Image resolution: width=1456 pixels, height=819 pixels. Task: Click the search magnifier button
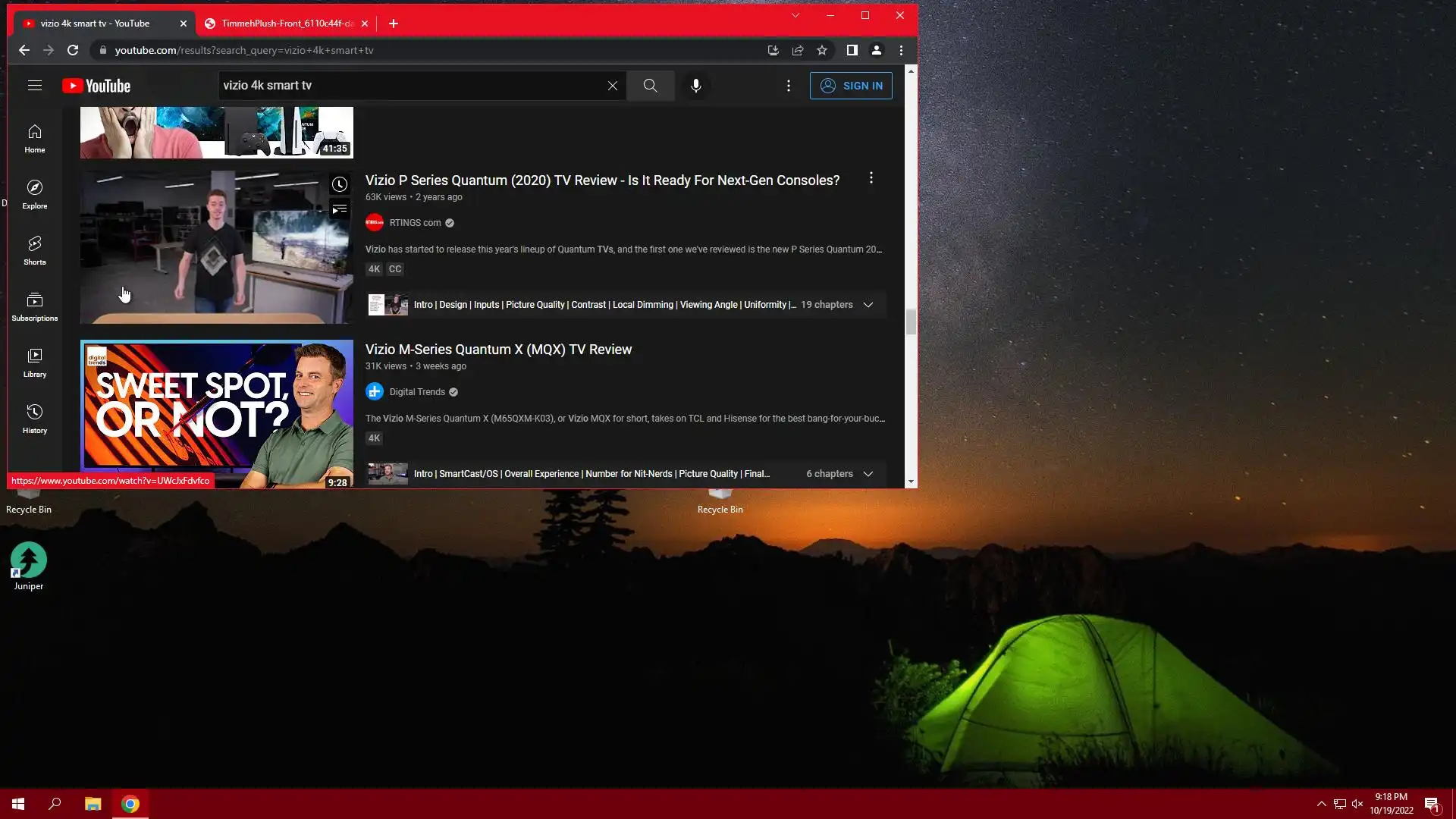click(x=650, y=86)
